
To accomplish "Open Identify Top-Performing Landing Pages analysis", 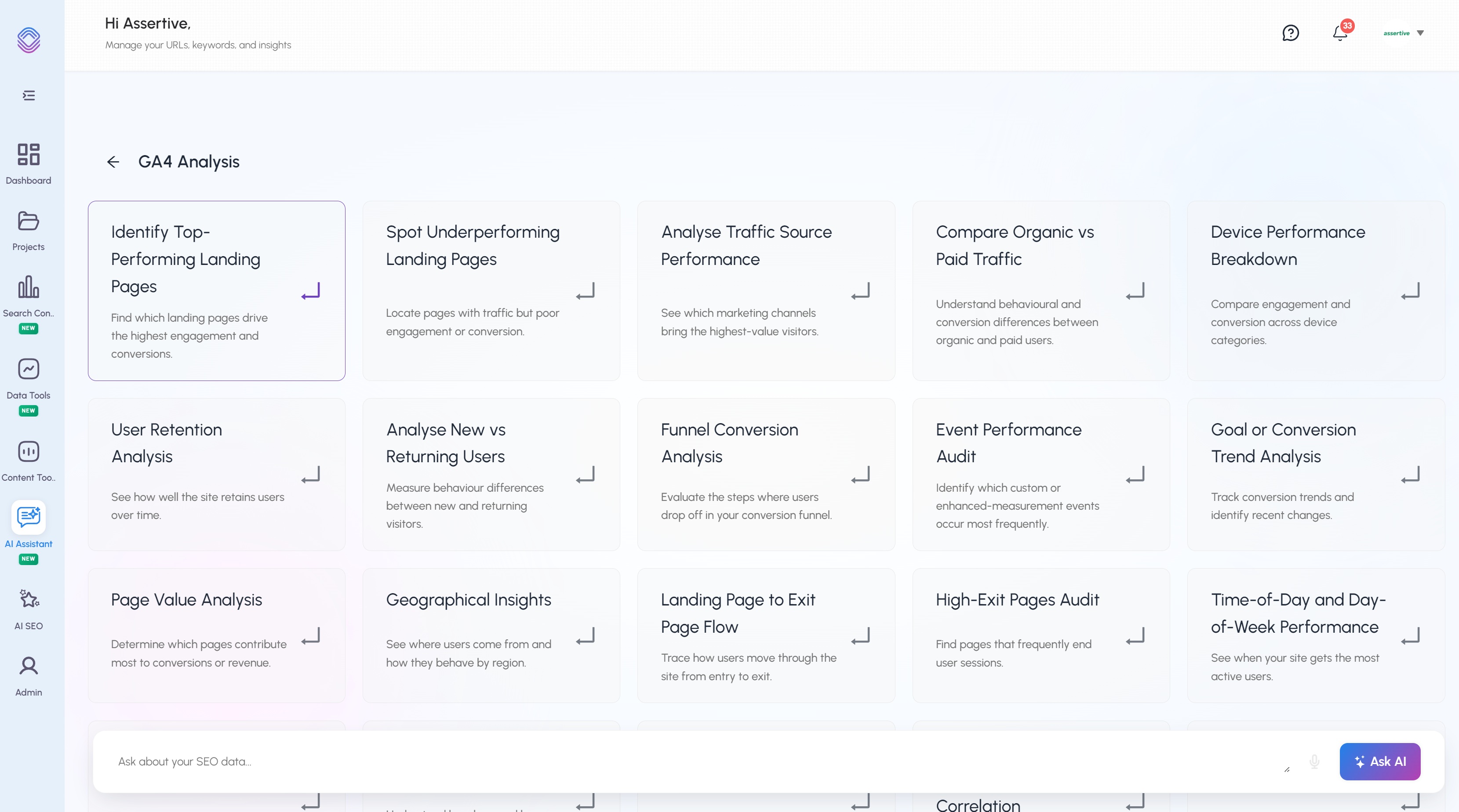I will coord(216,291).
